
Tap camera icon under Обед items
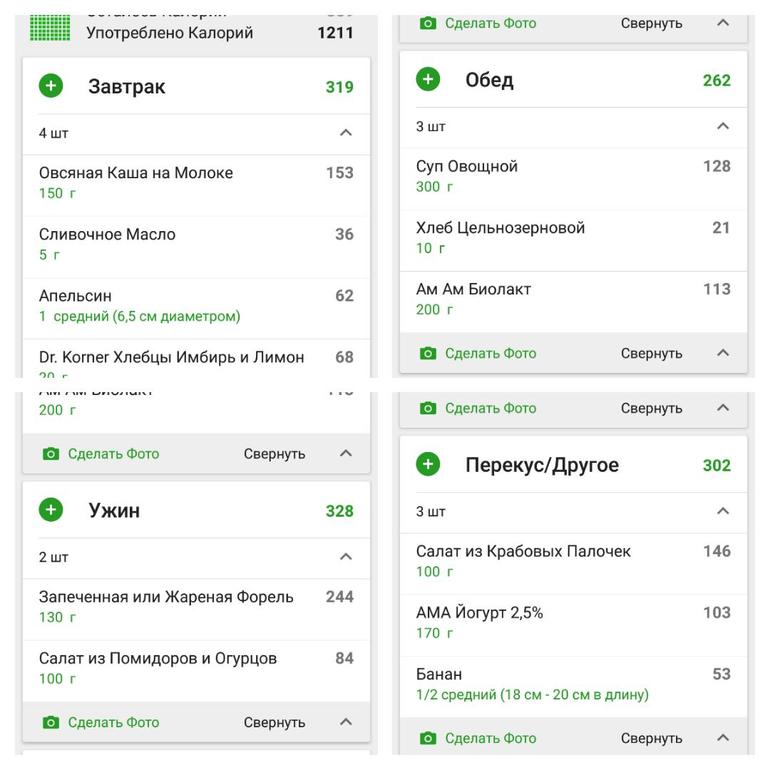click(428, 353)
